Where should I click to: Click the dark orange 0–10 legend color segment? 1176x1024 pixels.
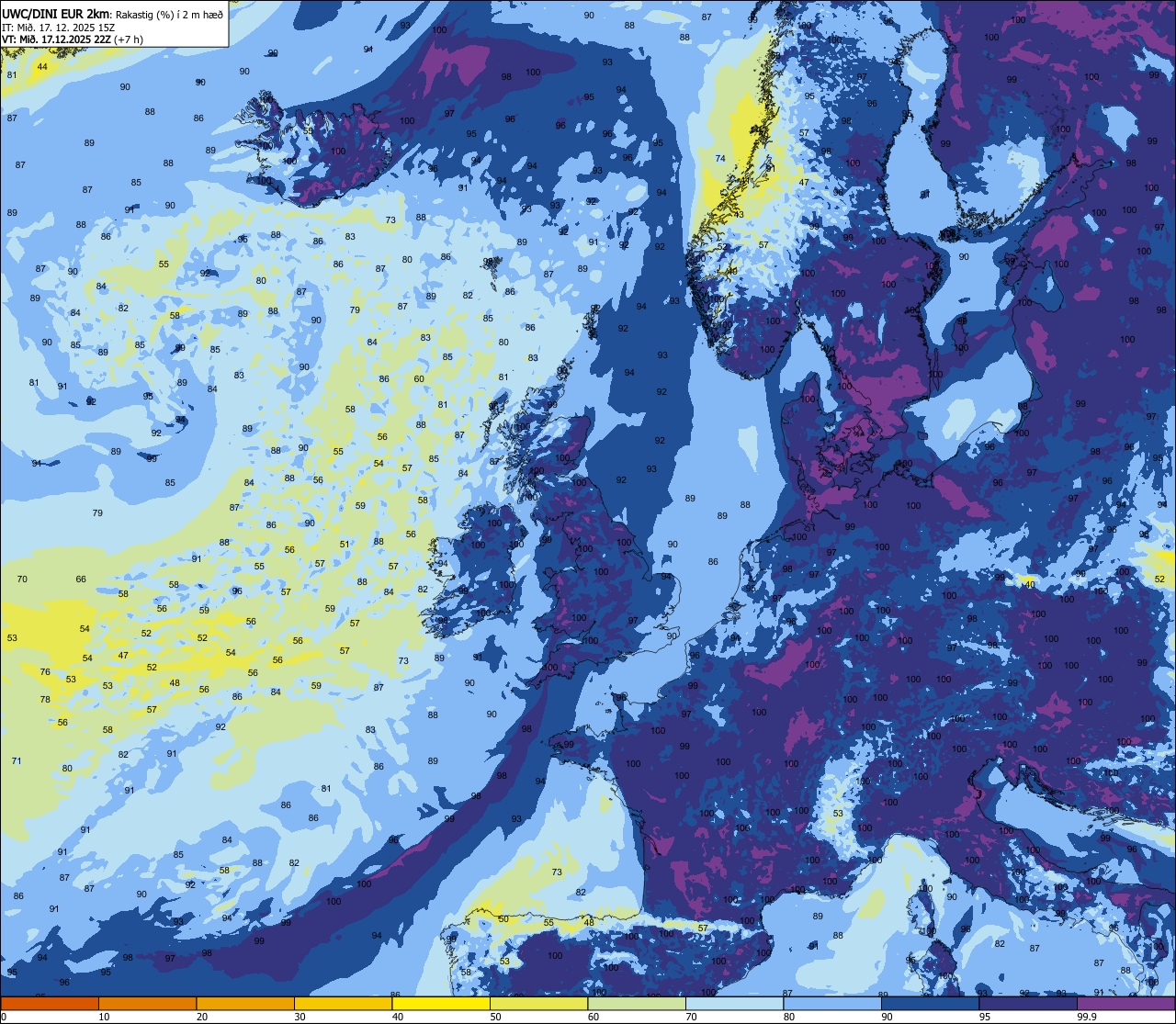coord(50,1003)
